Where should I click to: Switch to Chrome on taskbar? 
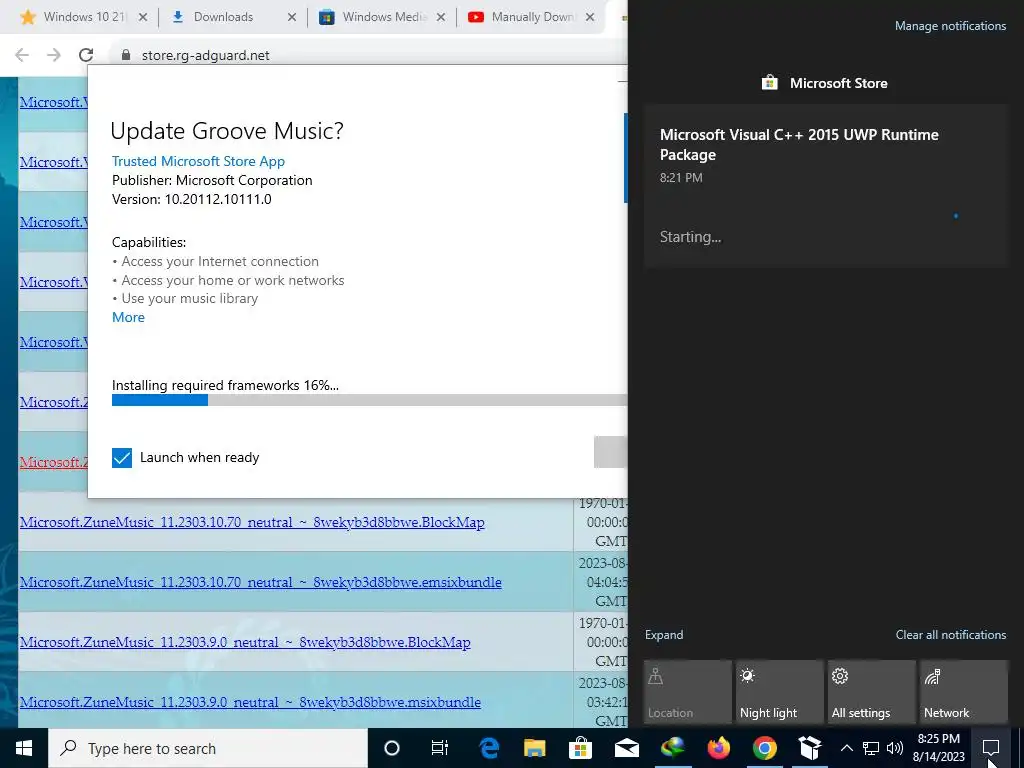tap(764, 748)
